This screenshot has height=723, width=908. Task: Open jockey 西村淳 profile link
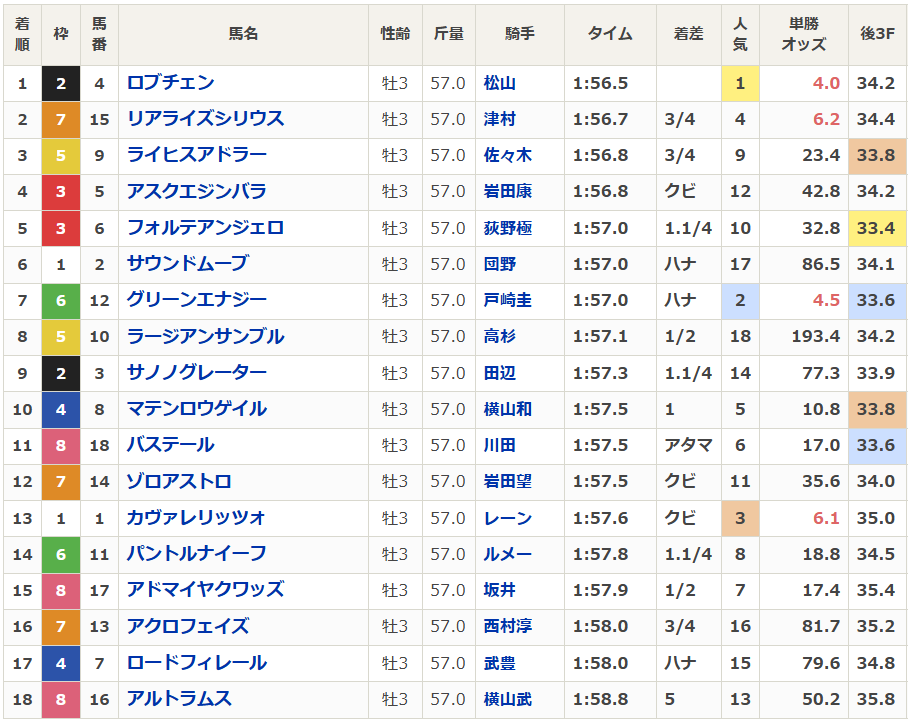click(508, 626)
